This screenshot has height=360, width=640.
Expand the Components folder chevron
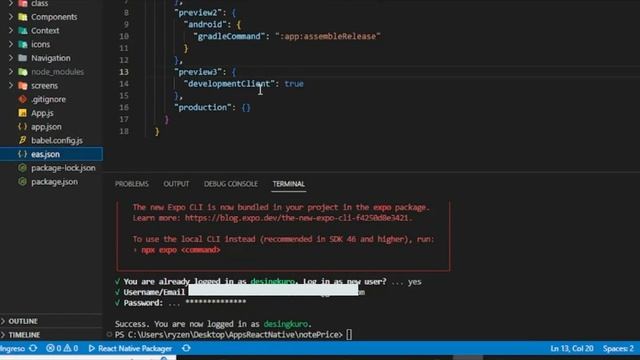[11, 17]
